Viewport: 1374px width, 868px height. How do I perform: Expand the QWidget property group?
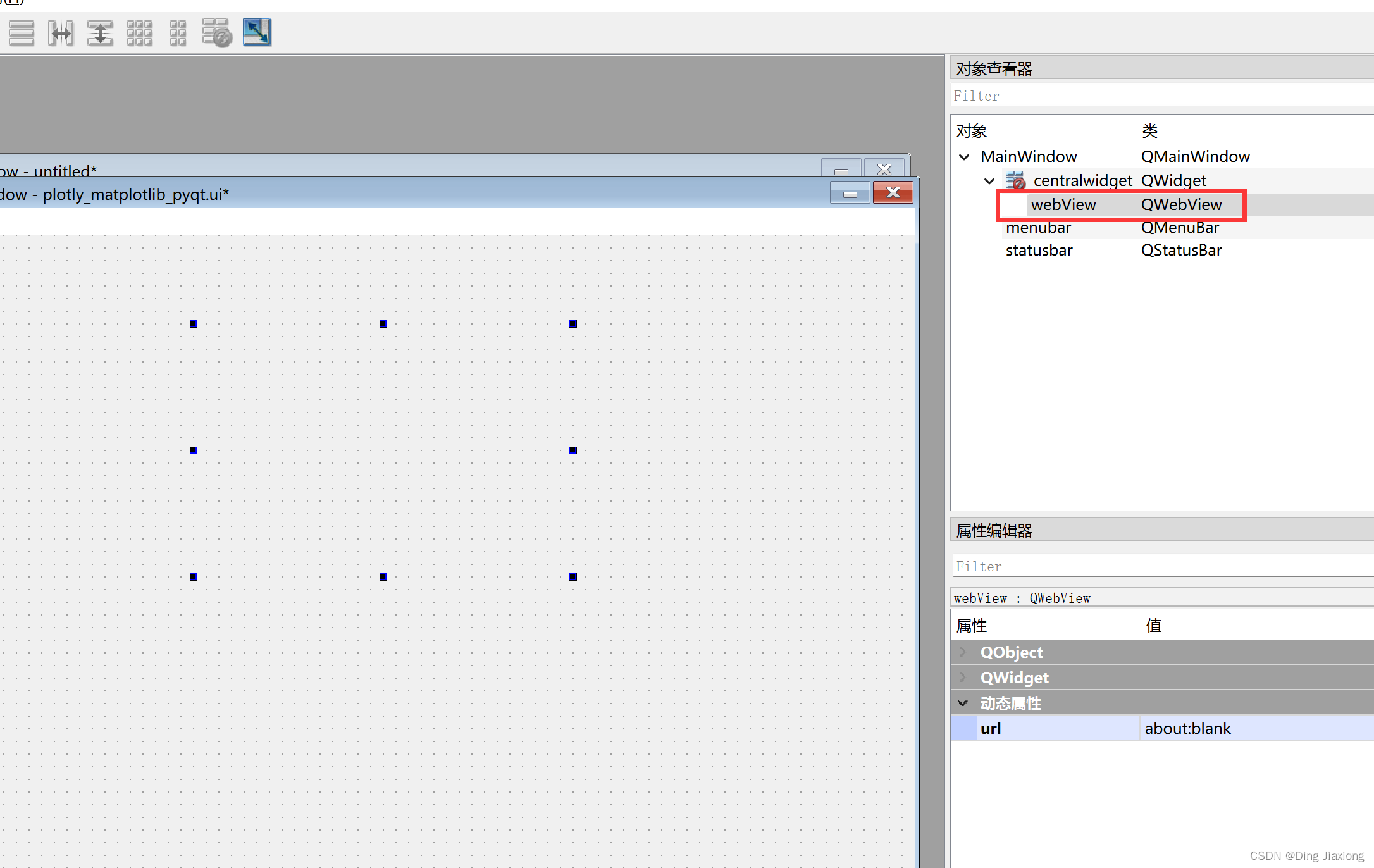(x=963, y=678)
